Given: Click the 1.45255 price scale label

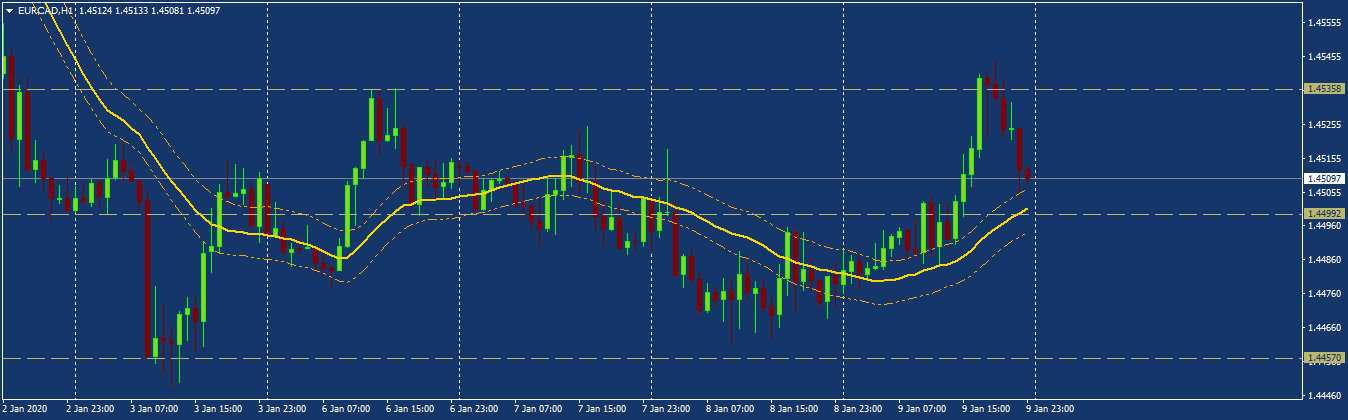Looking at the screenshot, I should point(1324,125).
